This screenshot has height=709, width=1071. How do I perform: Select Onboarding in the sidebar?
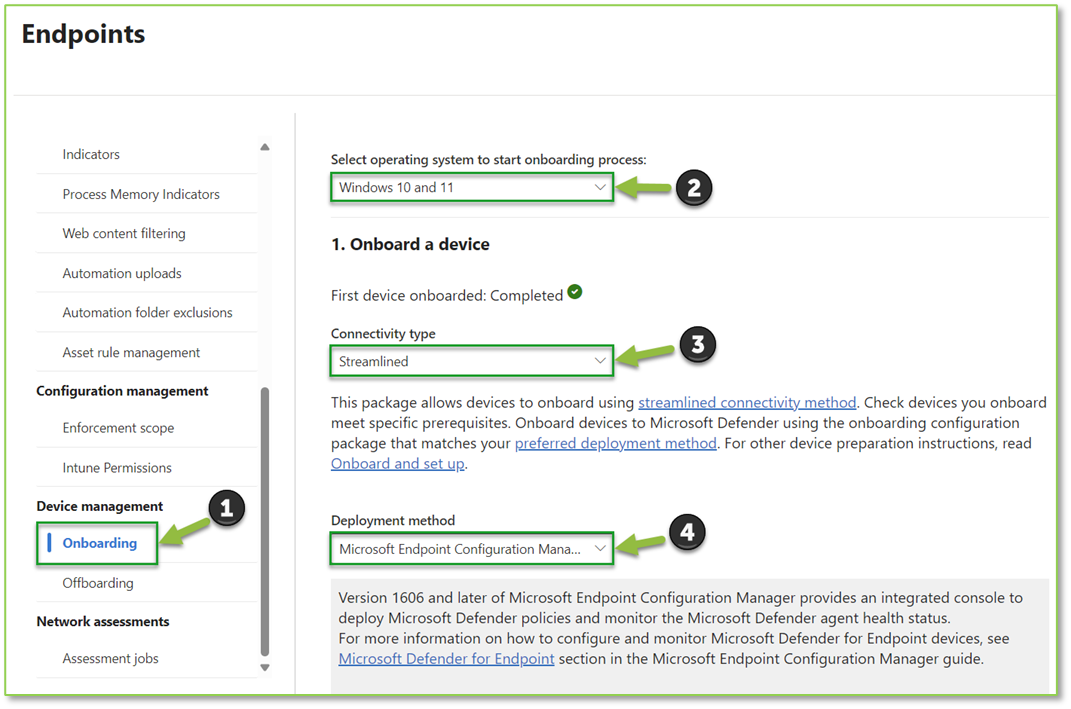pos(100,543)
